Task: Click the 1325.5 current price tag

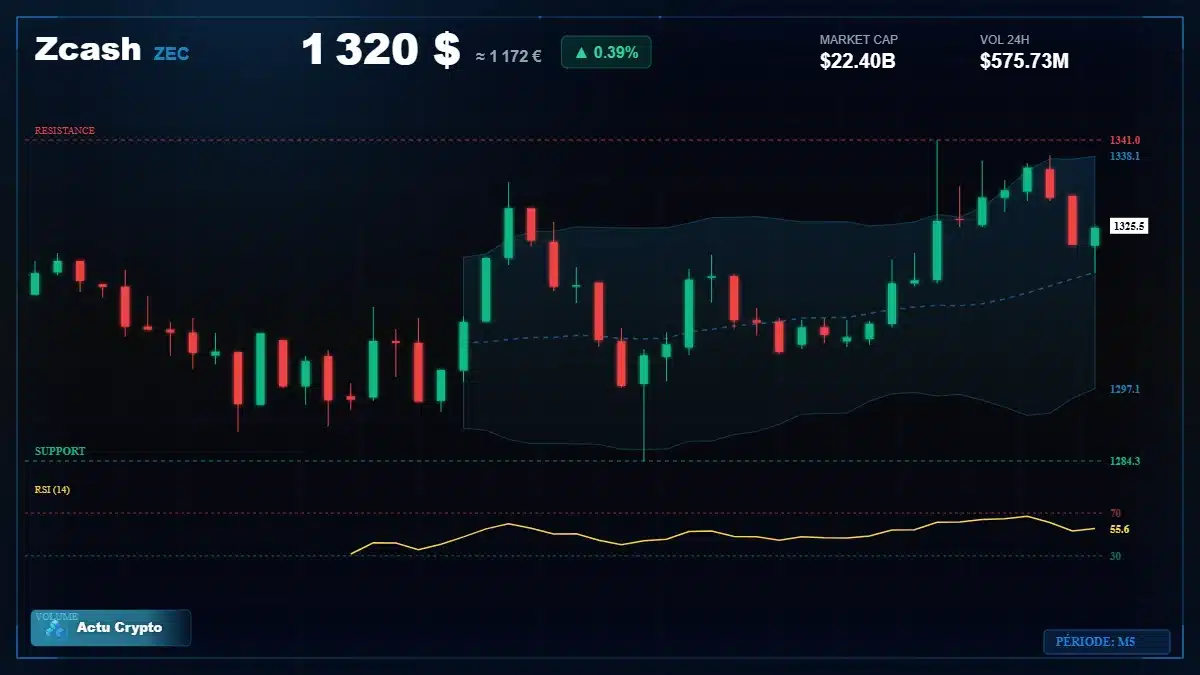Action: point(1129,226)
